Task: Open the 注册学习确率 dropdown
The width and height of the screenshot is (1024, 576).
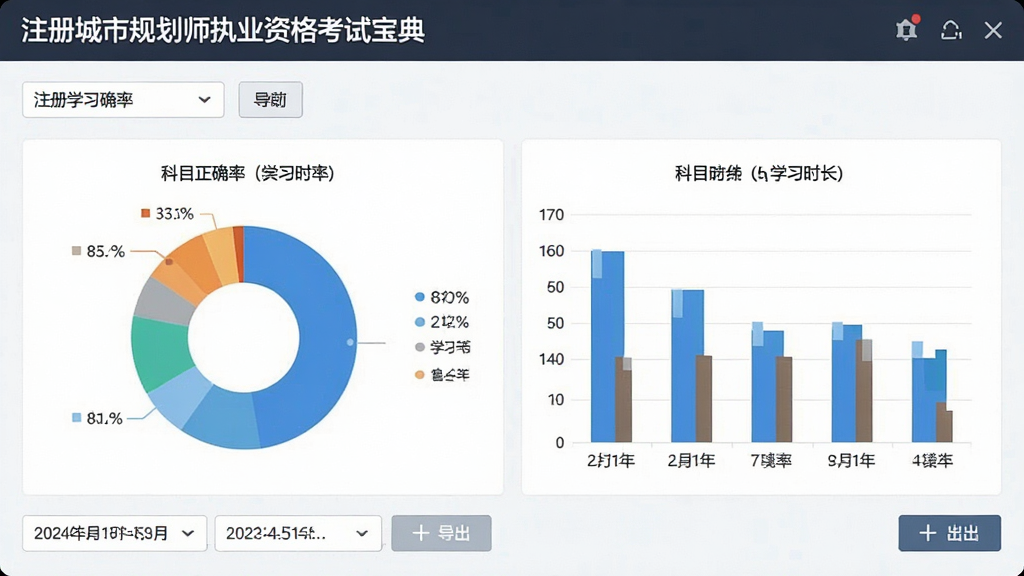Action: [x=123, y=100]
